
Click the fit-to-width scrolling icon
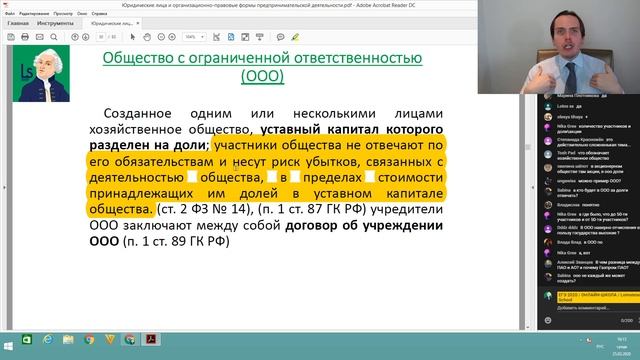point(216,37)
